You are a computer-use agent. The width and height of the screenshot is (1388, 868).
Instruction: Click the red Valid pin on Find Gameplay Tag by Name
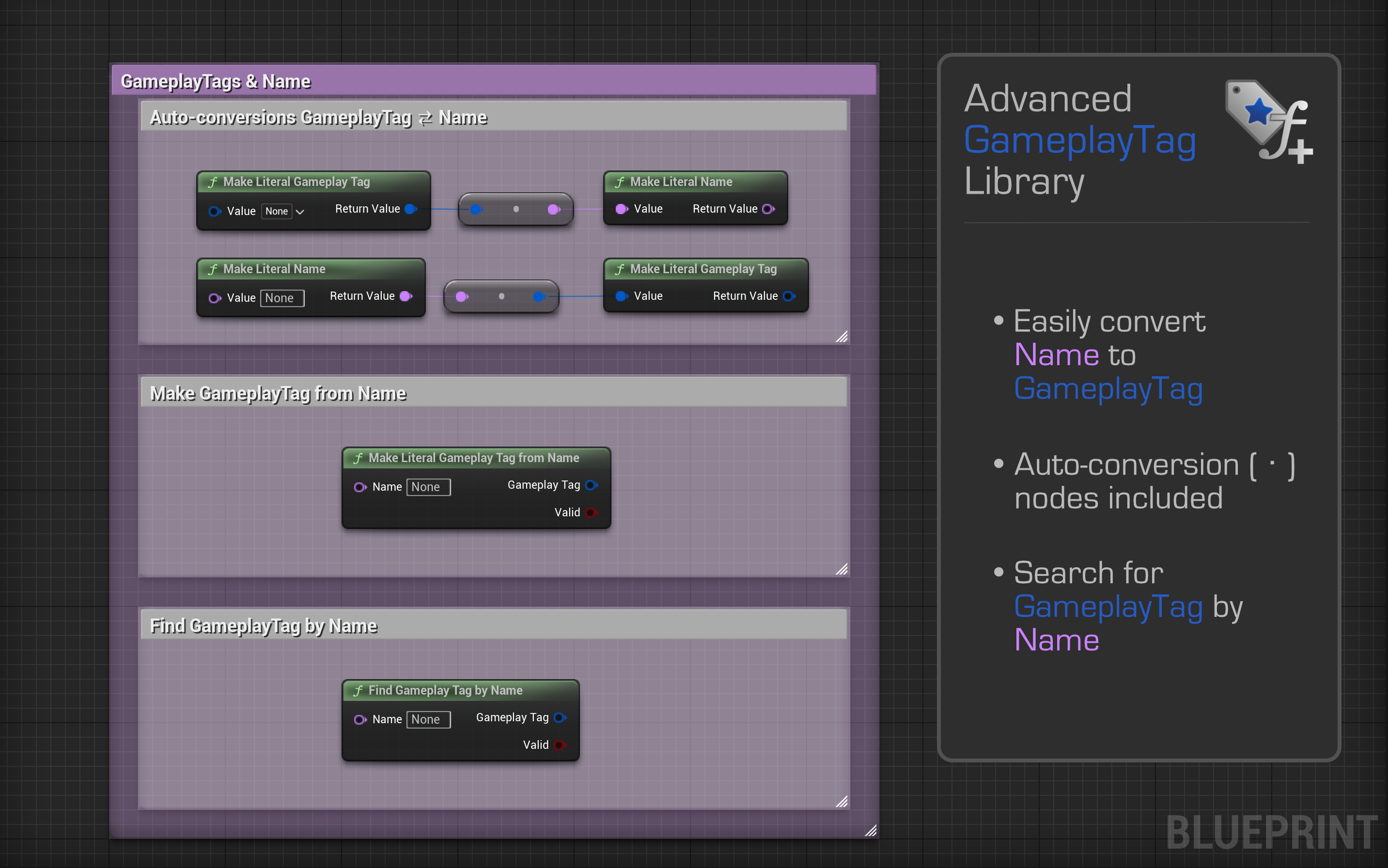[560, 744]
